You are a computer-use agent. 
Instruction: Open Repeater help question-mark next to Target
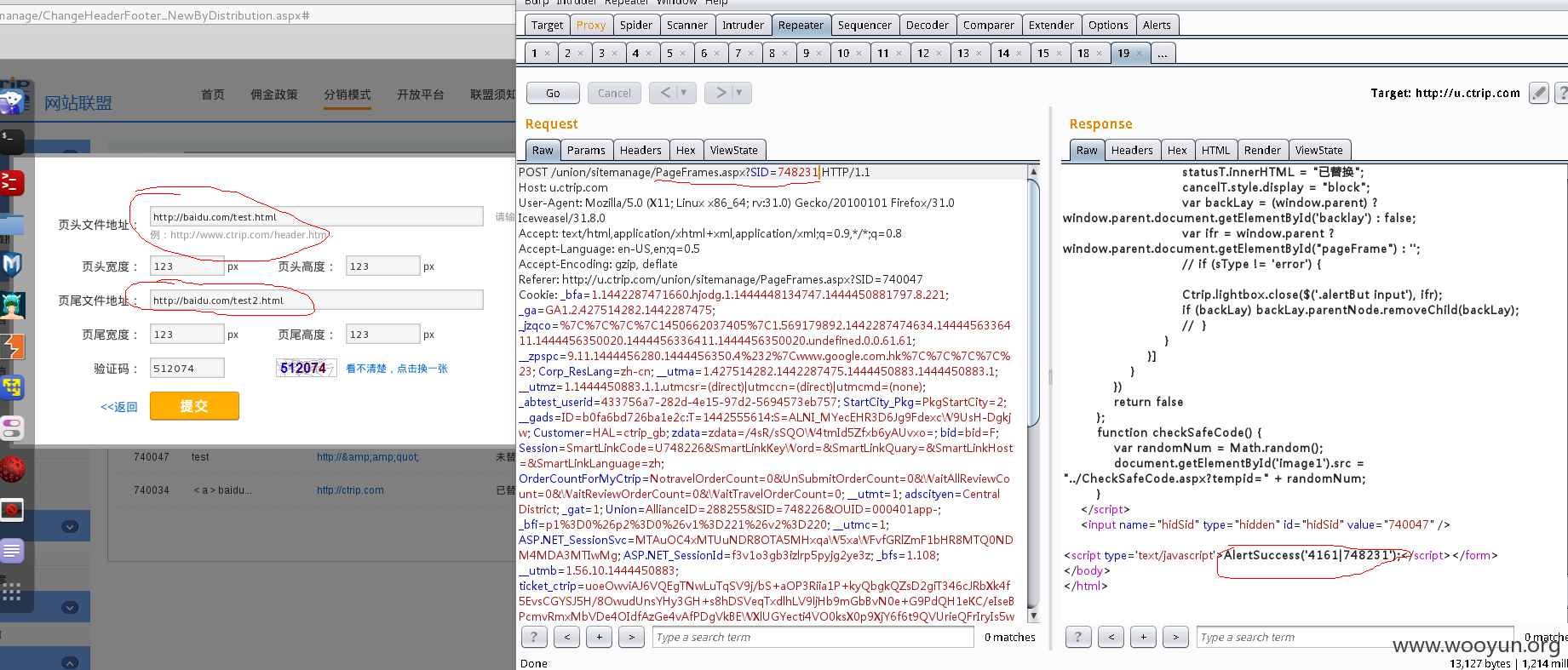click(x=1562, y=93)
